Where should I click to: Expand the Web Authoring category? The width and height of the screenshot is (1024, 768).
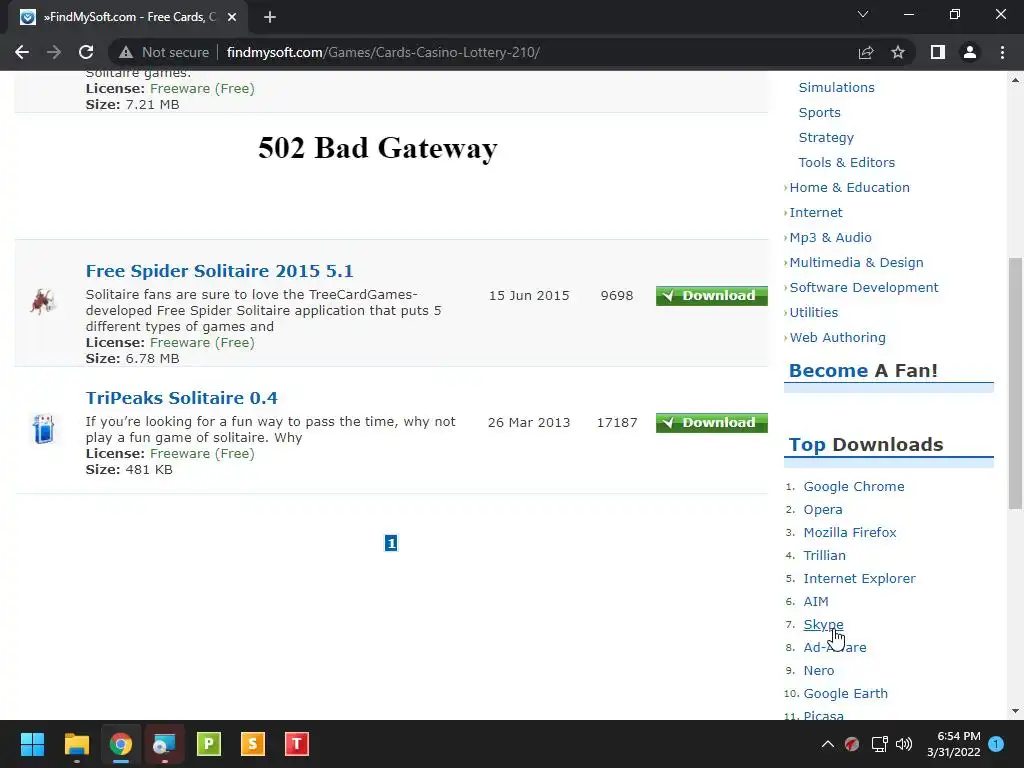click(837, 338)
